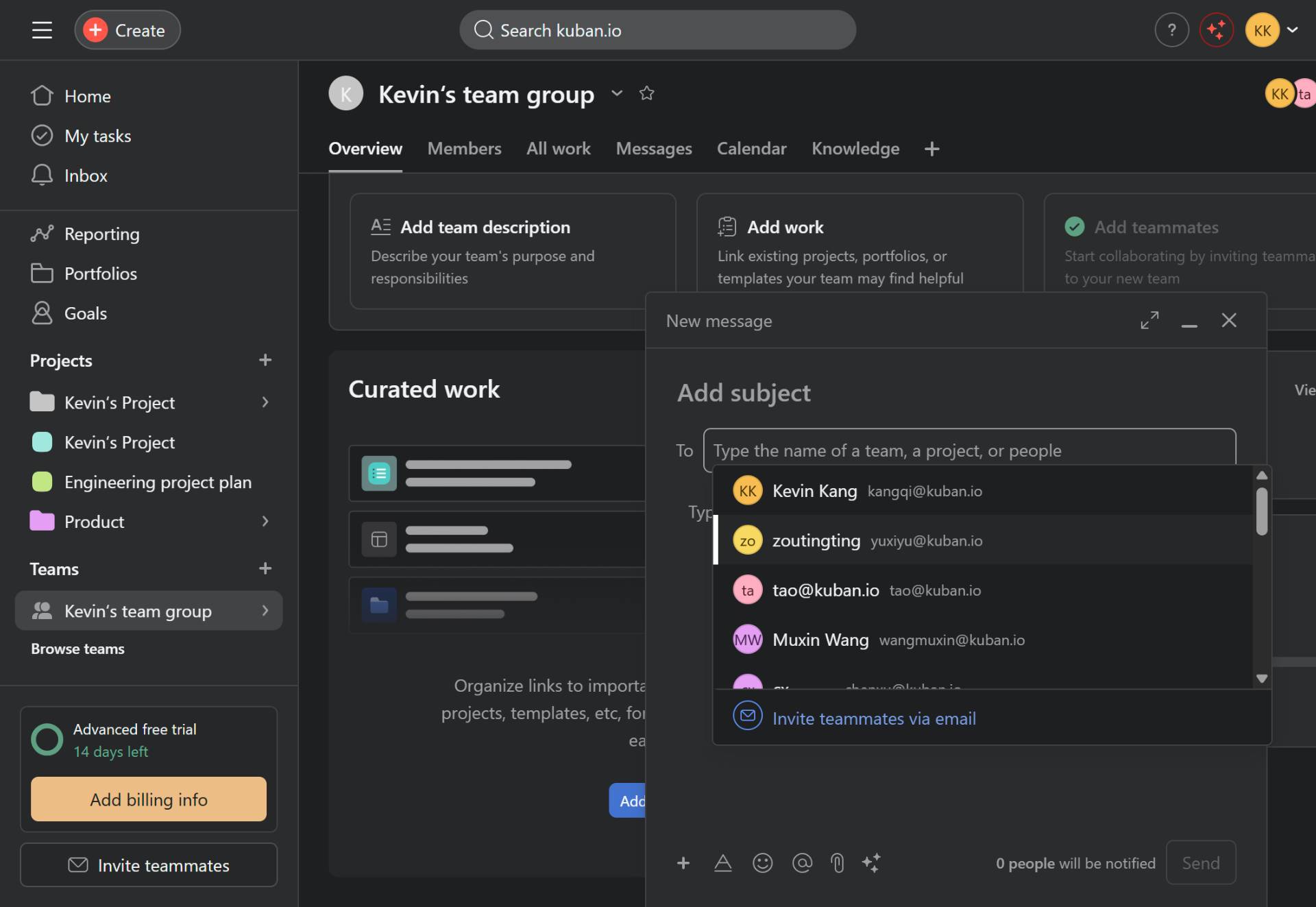The width and height of the screenshot is (1316, 907).
Task: Switch to the Members tab
Action: pyautogui.click(x=464, y=149)
